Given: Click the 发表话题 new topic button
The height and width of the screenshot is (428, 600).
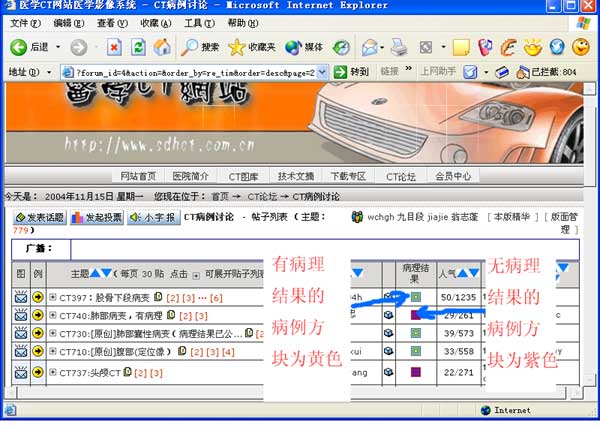Looking at the screenshot, I should point(40,217).
